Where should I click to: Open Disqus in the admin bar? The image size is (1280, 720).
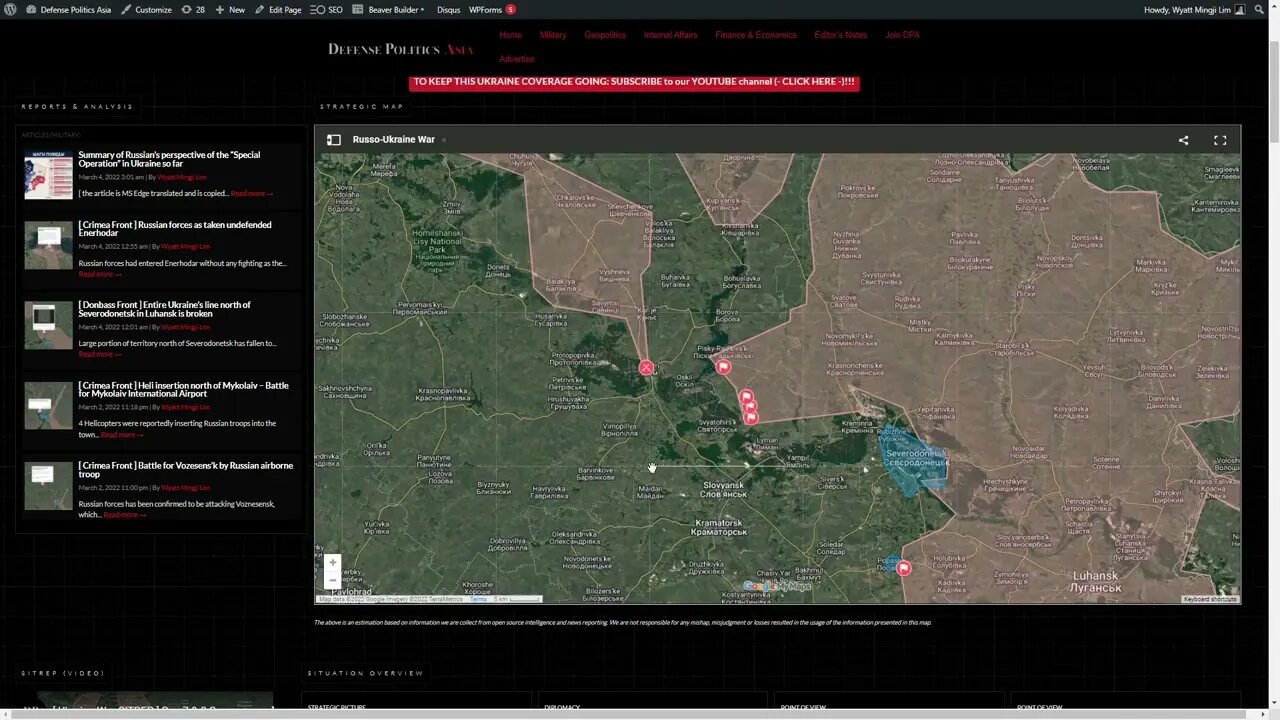point(448,9)
